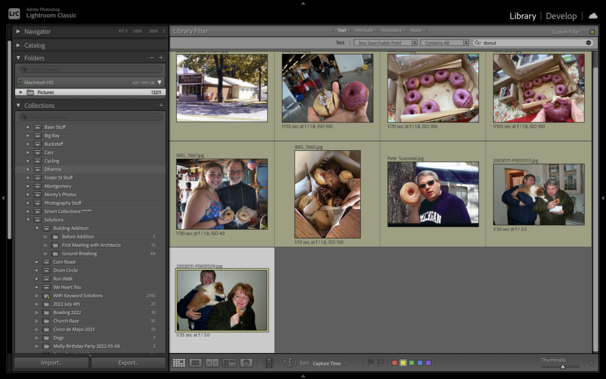Screen dimensions: 606x379
Task: Hide the top panel arrow
Action: (x=303, y=3)
